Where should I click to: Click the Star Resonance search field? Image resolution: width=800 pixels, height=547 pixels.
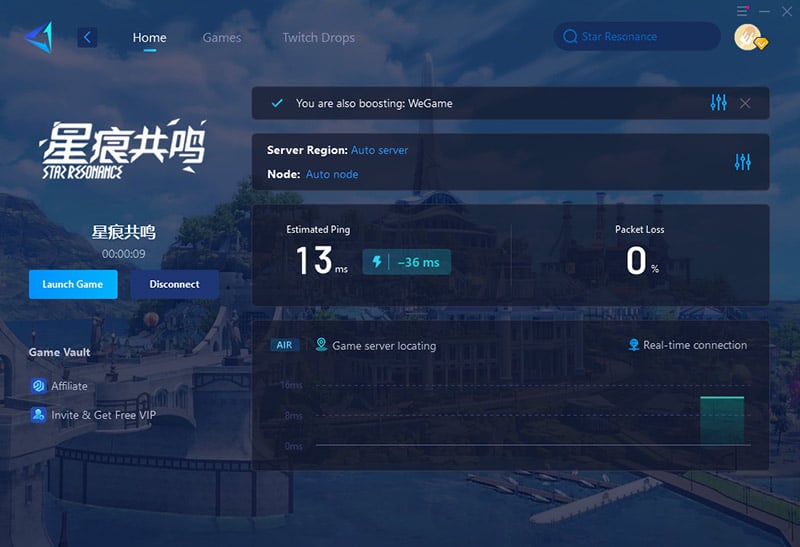point(637,36)
